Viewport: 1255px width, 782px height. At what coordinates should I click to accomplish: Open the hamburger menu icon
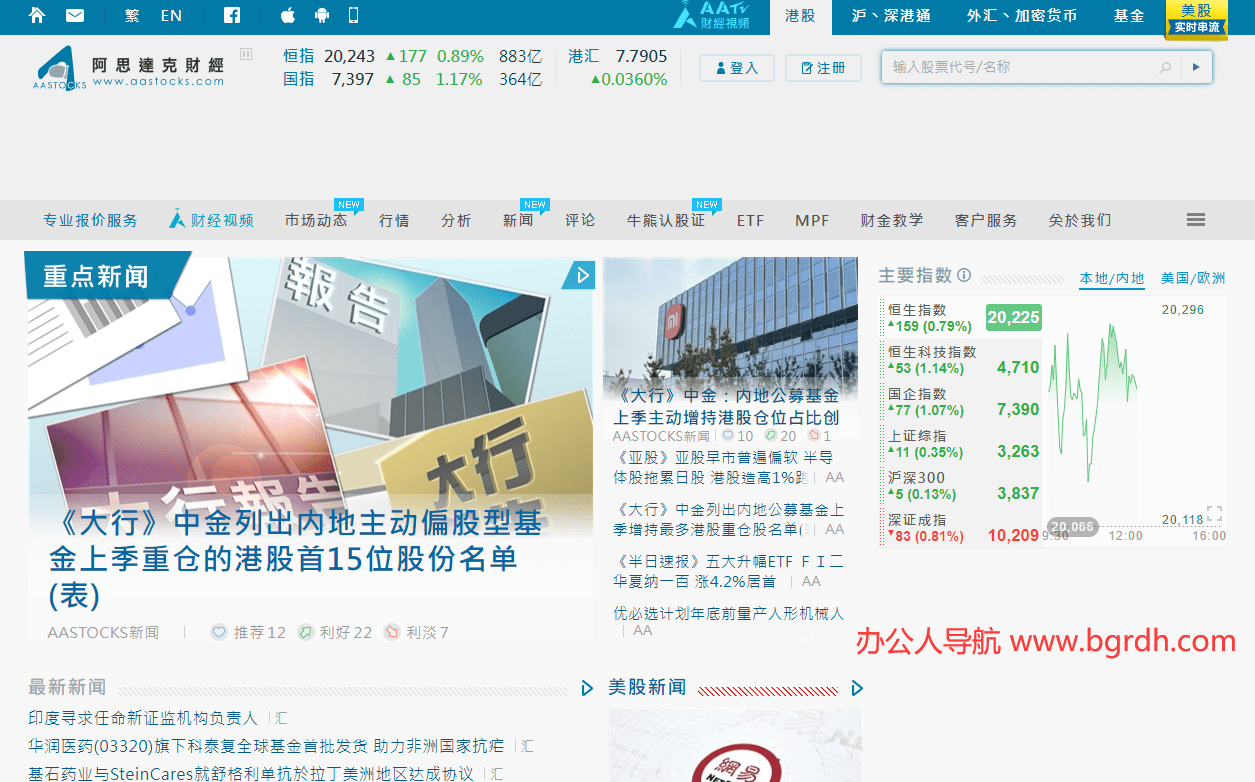tap(1196, 220)
